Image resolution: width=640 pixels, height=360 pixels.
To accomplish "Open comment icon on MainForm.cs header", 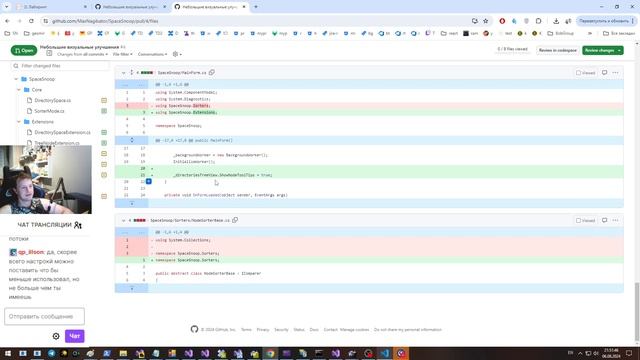I will click(x=604, y=73).
